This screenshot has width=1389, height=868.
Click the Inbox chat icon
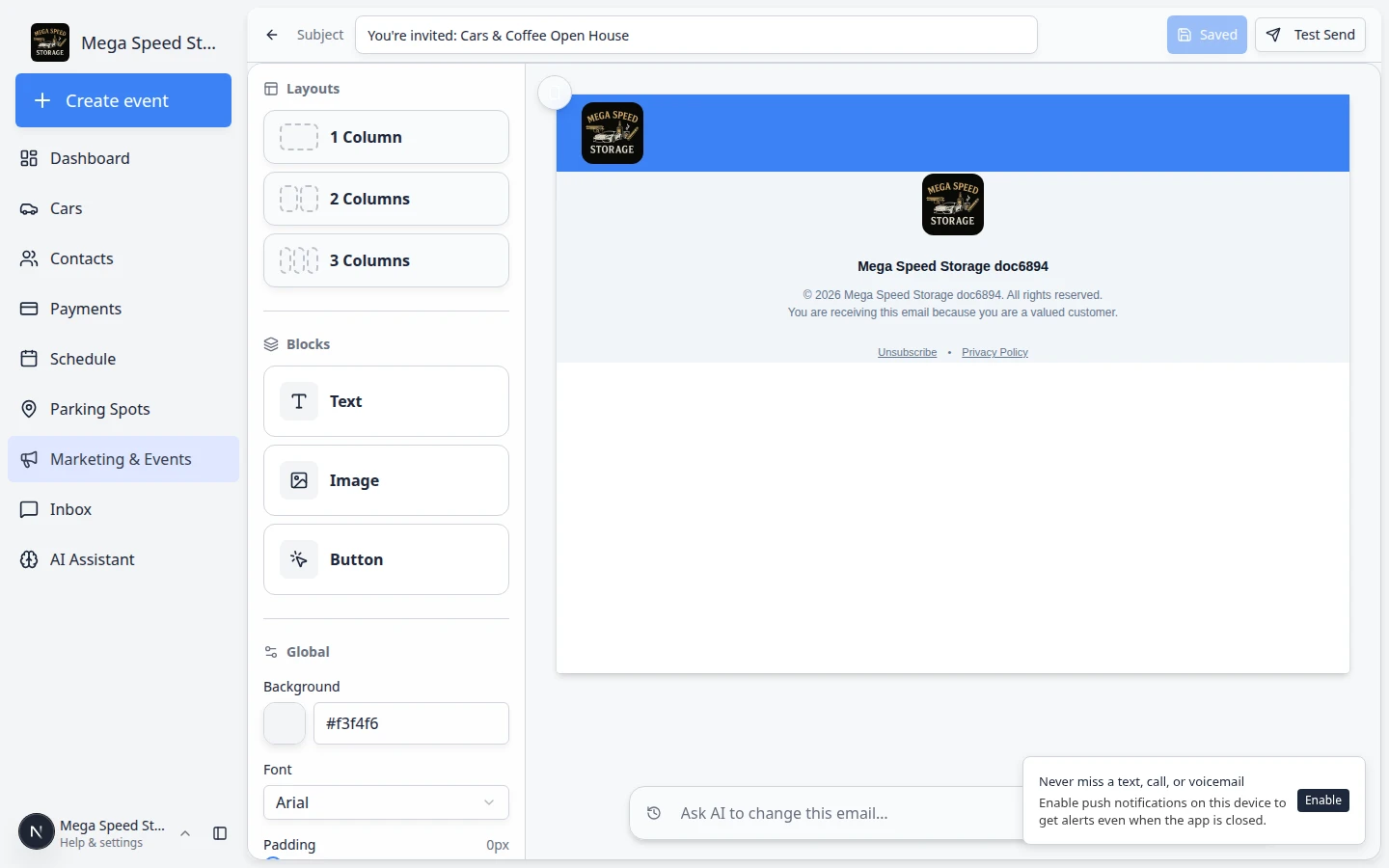[x=29, y=509]
